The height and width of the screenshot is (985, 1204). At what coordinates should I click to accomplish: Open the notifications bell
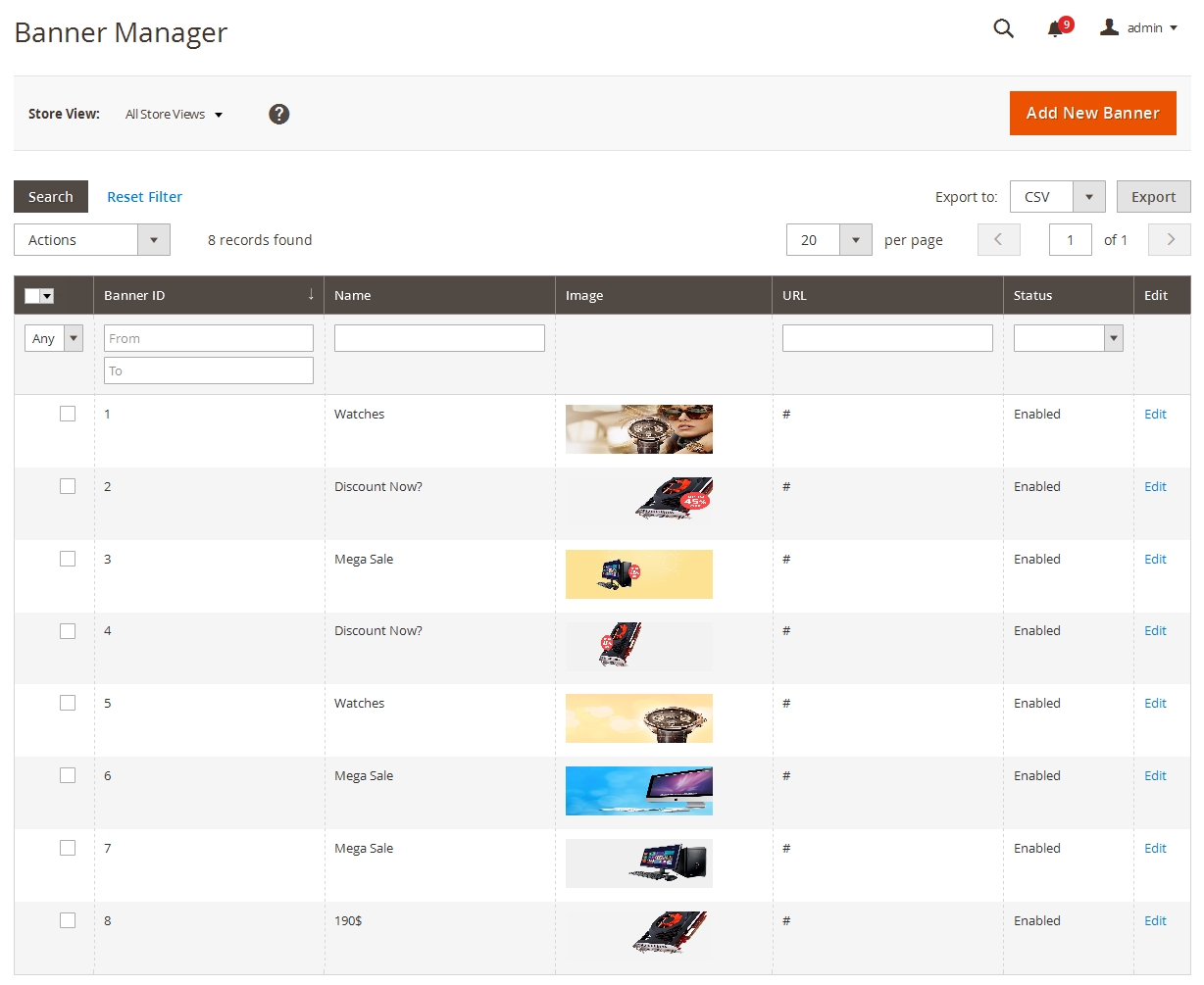pos(1055,29)
